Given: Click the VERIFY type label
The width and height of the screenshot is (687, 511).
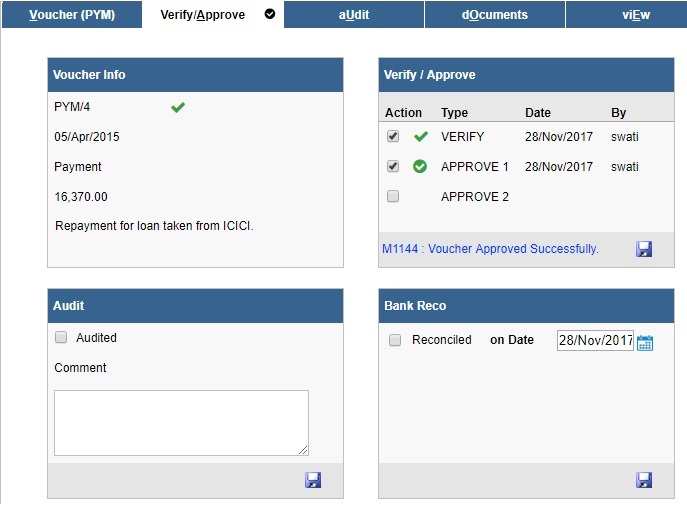Looking at the screenshot, I should (x=462, y=137).
